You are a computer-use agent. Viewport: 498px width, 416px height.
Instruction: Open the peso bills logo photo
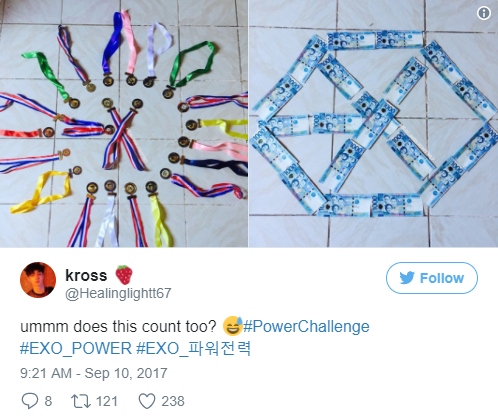pos(374,123)
